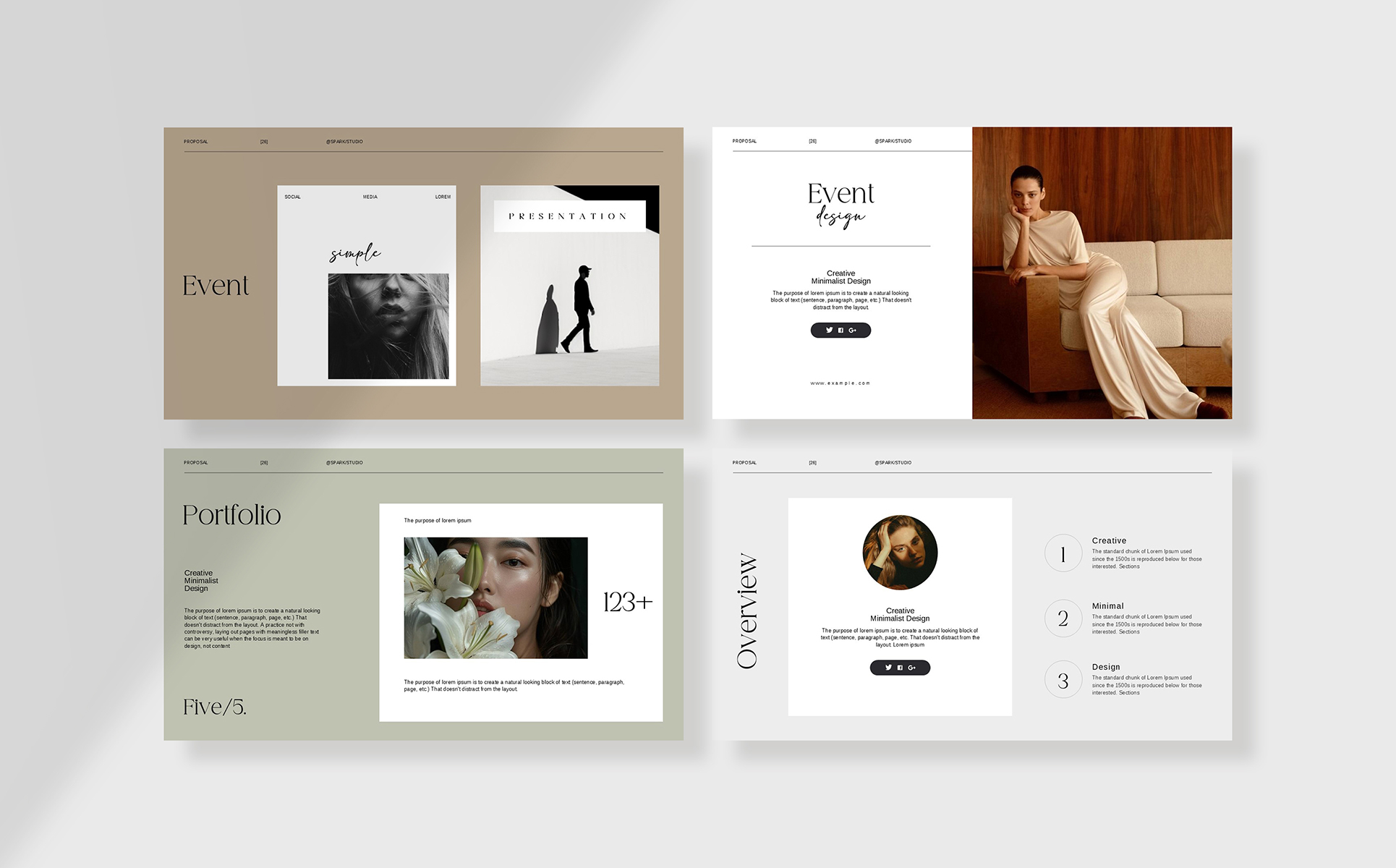
Task: Click the Twitter icon on Event design slide
Action: 829,330
